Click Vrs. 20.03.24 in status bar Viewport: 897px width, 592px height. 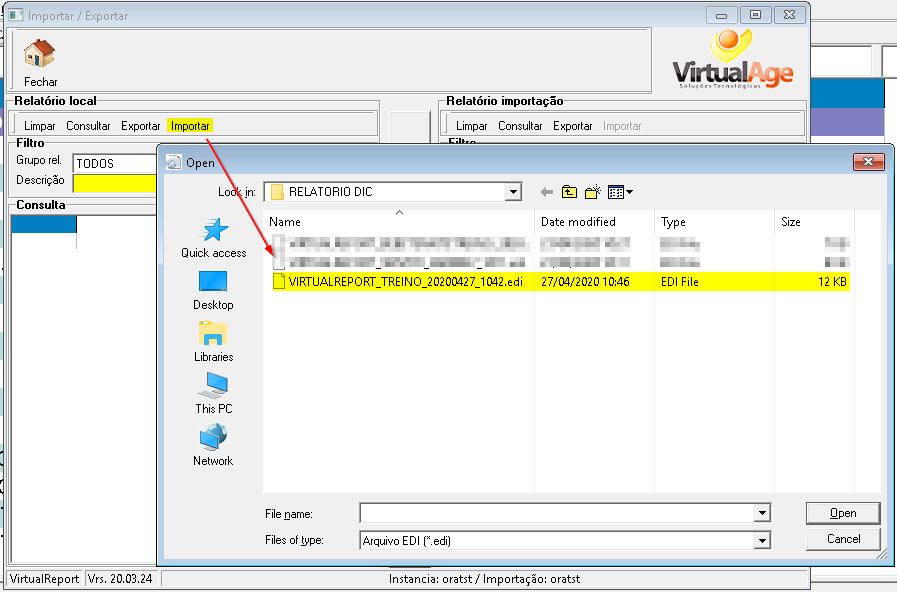[x=120, y=579]
